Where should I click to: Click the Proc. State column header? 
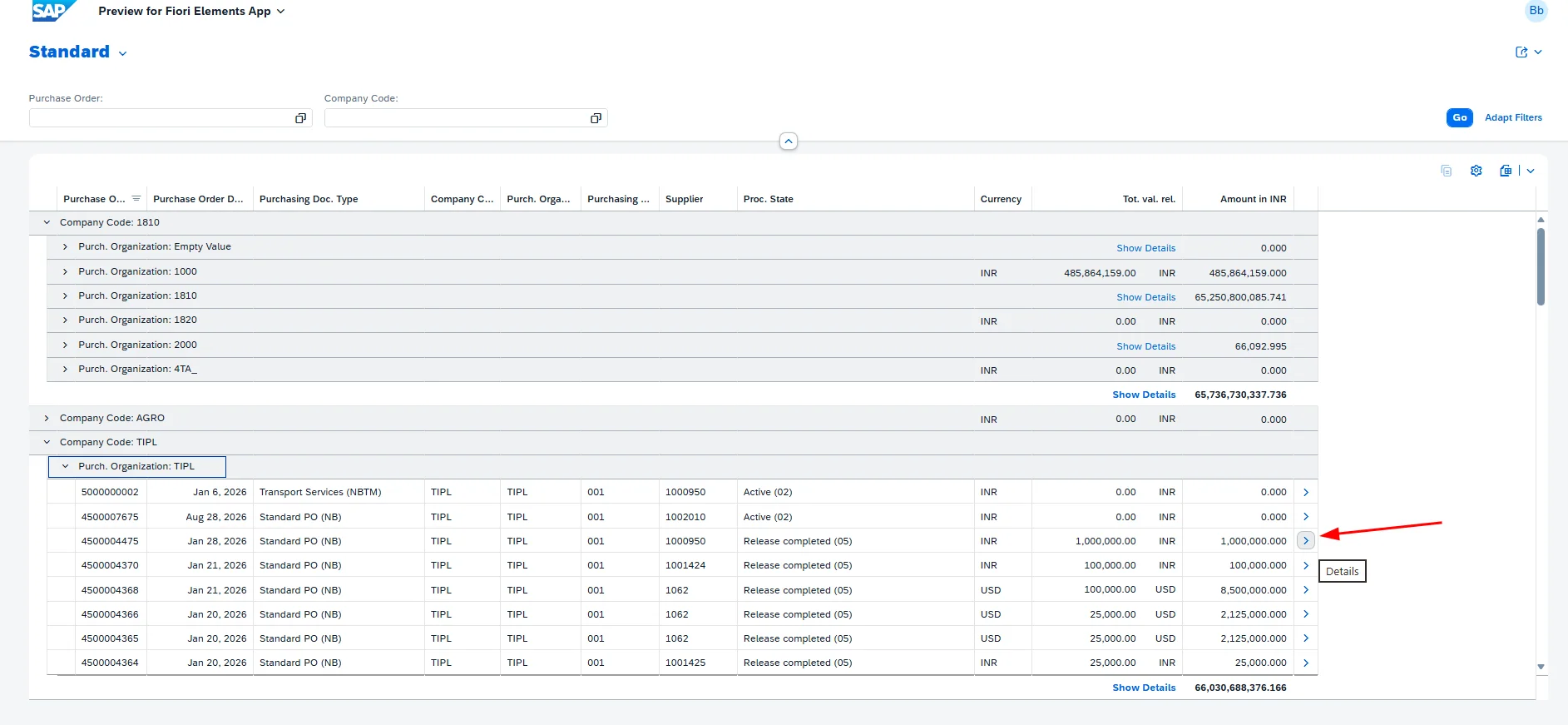click(x=855, y=199)
